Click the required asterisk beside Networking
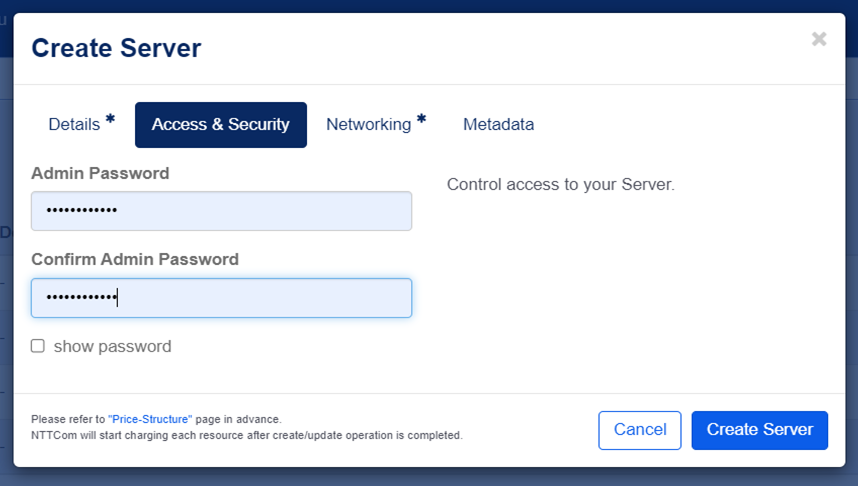The width and height of the screenshot is (858, 486). 421,120
